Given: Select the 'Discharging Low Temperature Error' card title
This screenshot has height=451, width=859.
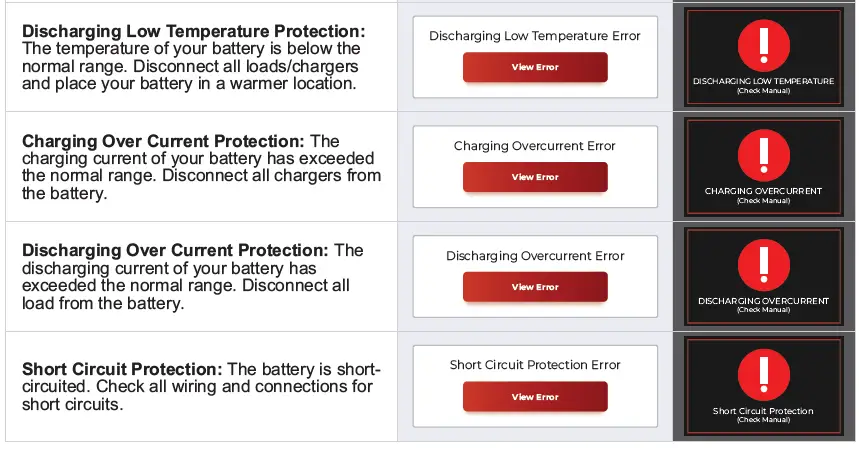Looking at the screenshot, I should (x=535, y=36).
